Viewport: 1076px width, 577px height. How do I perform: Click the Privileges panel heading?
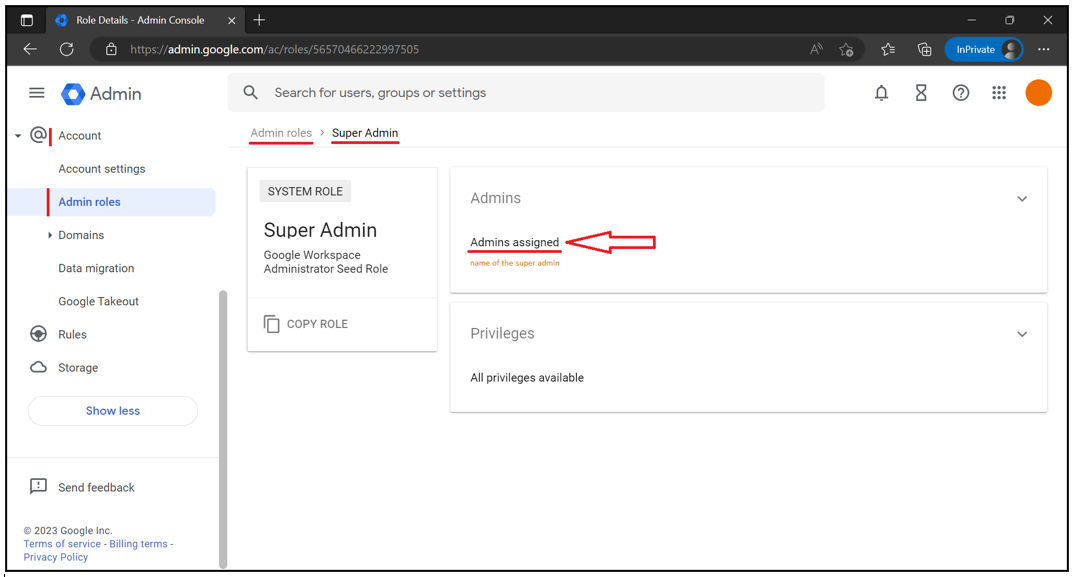pyautogui.click(x=502, y=333)
